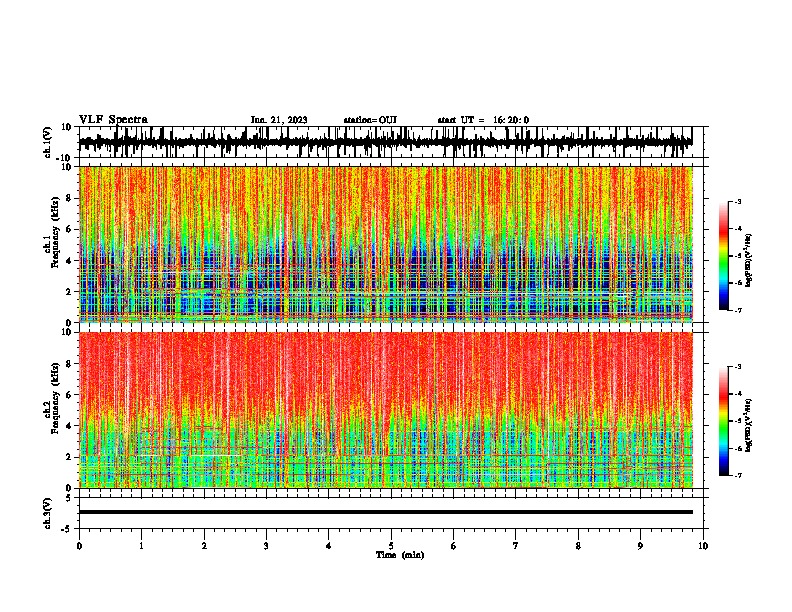Click the "-7" label on ch.2 color bar
This screenshot has width=792, height=612.
coord(738,475)
